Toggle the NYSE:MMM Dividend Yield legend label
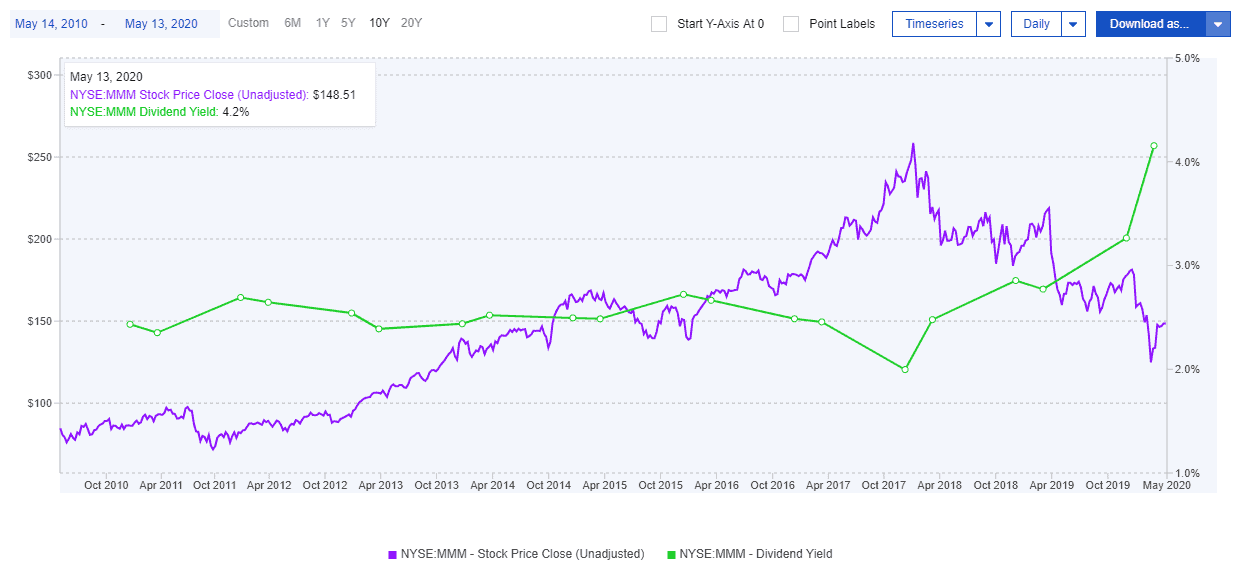1241x578 pixels. pos(755,554)
